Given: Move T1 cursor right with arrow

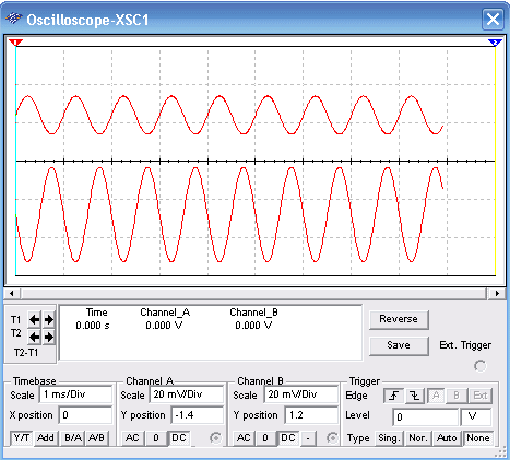Looking at the screenshot, I should 49,321.
